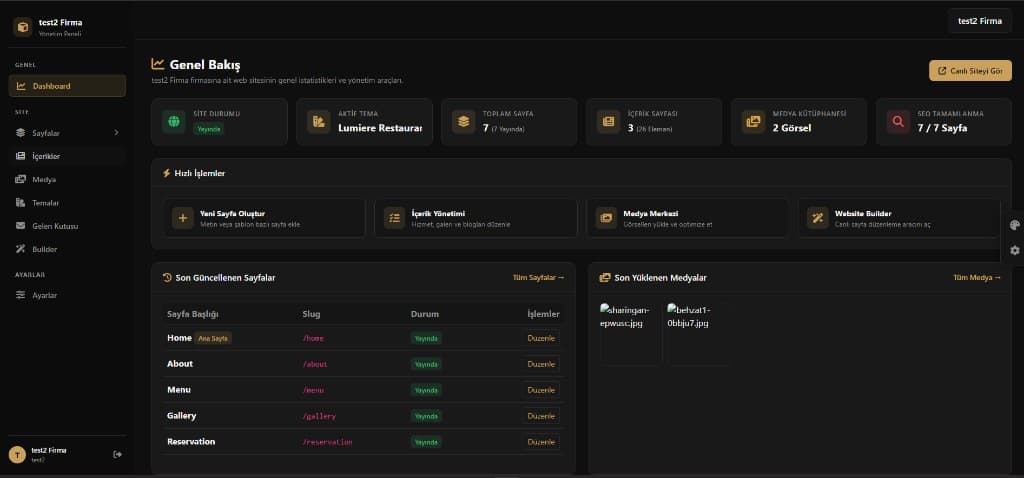This screenshot has height=478, width=1024.
Task: Click the test2 Firma box logo icon
Action: click(x=22, y=27)
